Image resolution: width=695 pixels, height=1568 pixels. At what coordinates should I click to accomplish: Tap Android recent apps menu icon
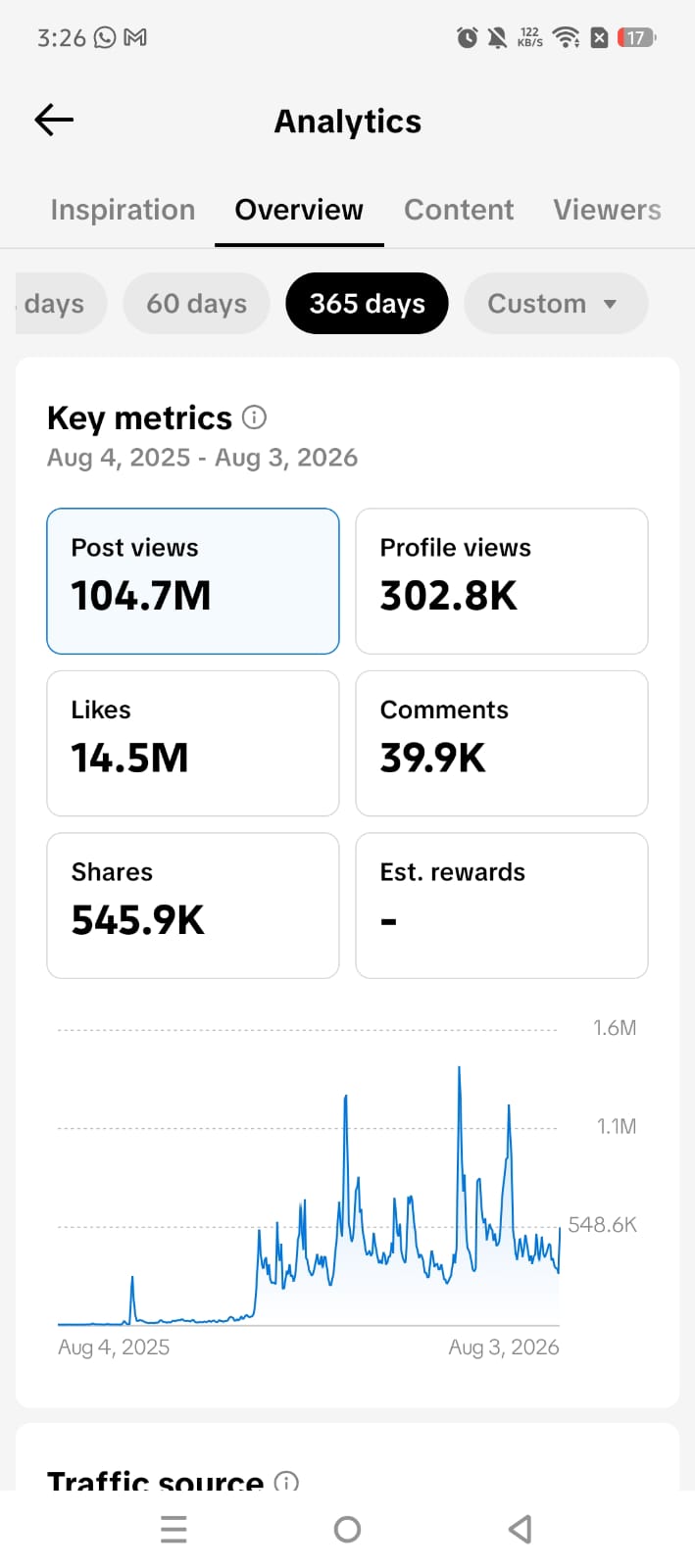pos(174,1529)
